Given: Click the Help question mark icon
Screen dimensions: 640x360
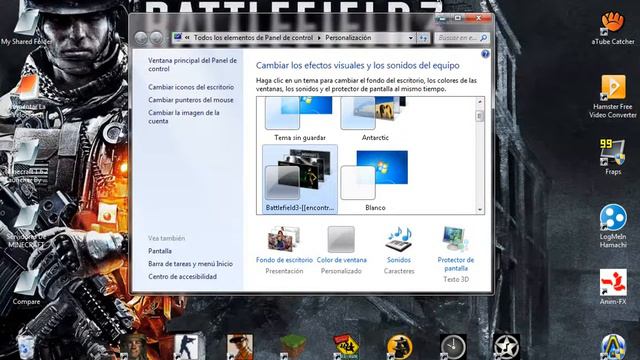Looking at the screenshot, I should coord(485,54).
